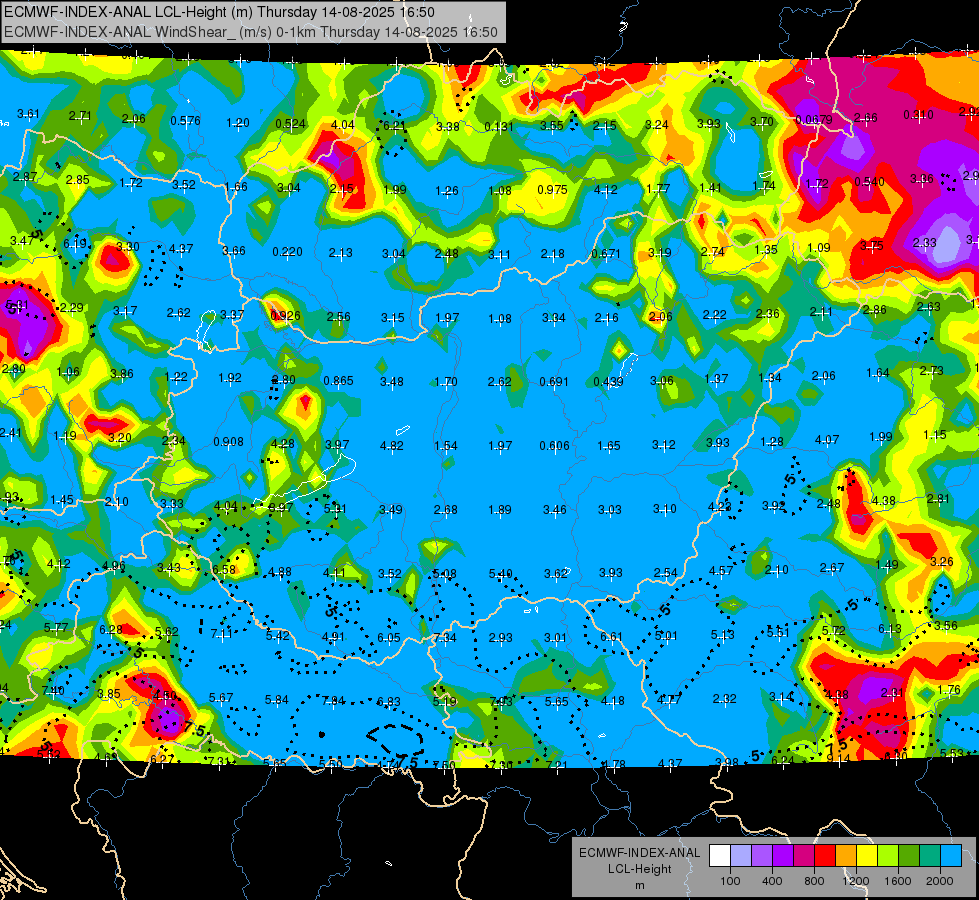Select the light blue swatch at the legend end
This screenshot has height=900, width=979.
point(951,856)
